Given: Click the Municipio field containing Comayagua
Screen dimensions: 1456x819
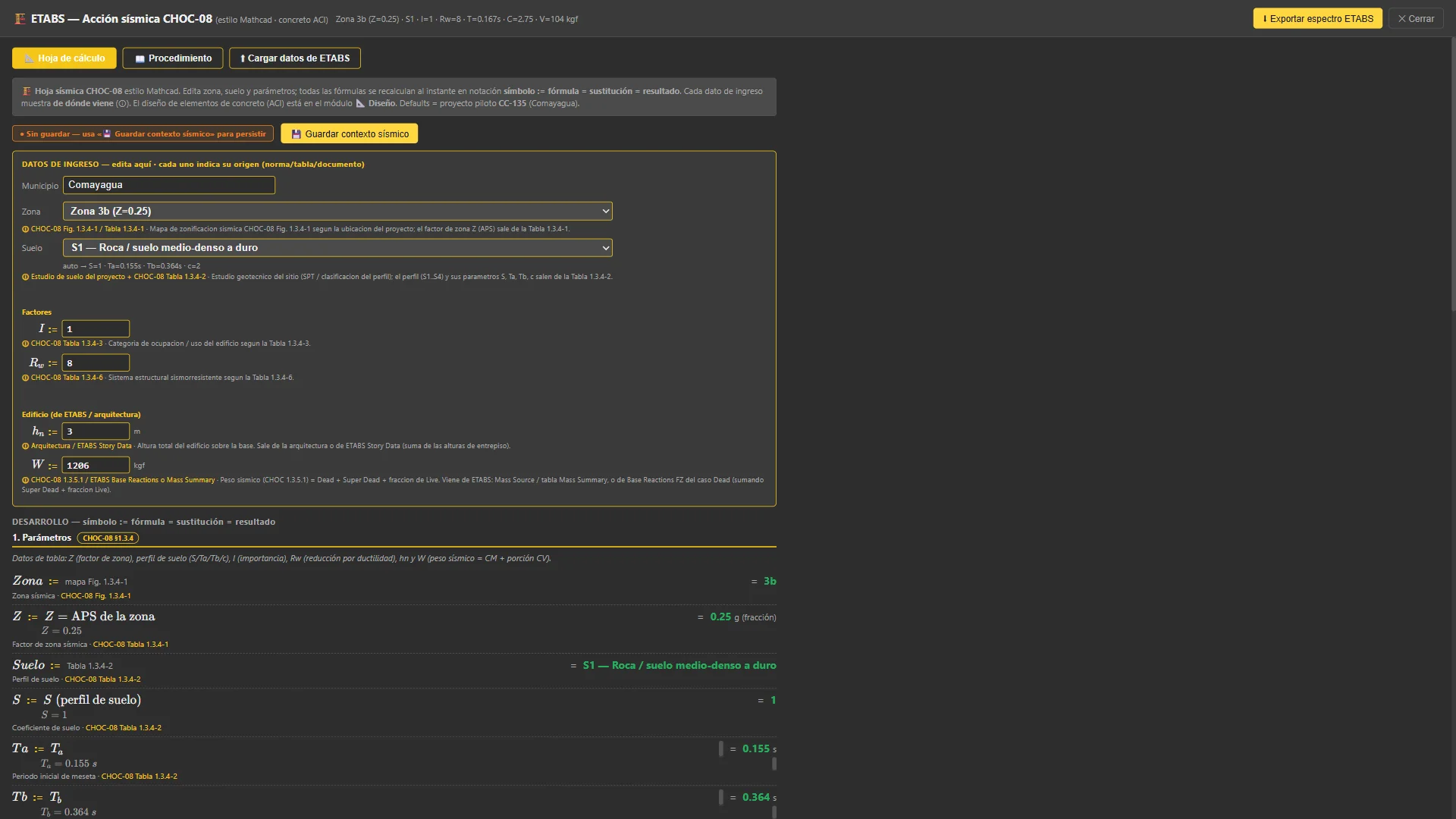Looking at the screenshot, I should pyautogui.click(x=169, y=185).
